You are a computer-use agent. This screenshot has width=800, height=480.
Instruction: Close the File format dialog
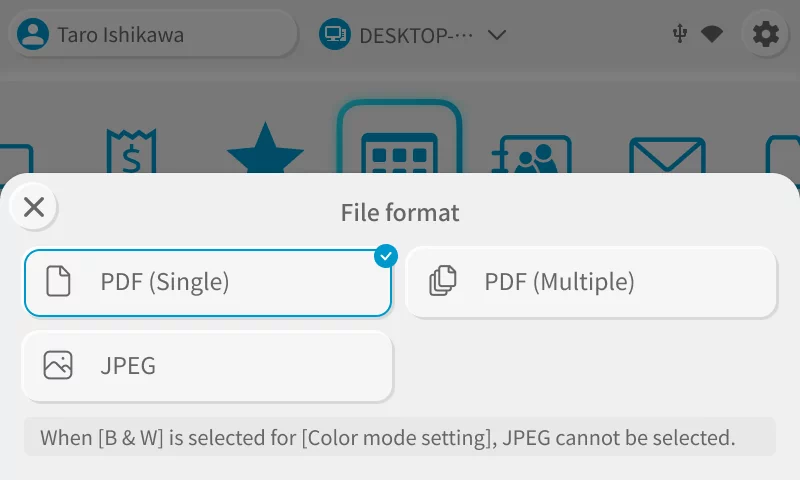(x=34, y=207)
